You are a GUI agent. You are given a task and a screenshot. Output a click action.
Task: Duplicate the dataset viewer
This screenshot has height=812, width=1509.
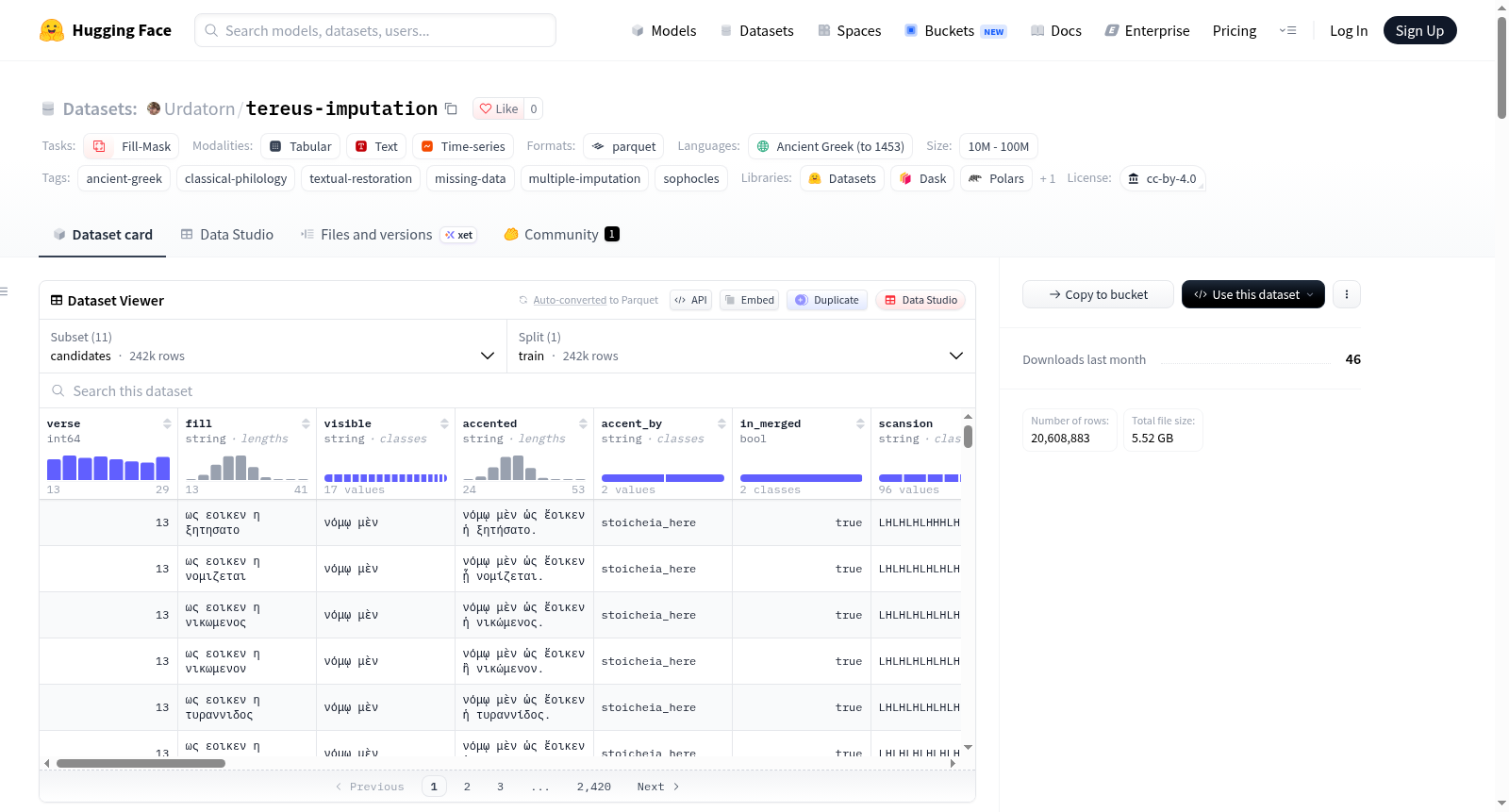[x=827, y=300]
